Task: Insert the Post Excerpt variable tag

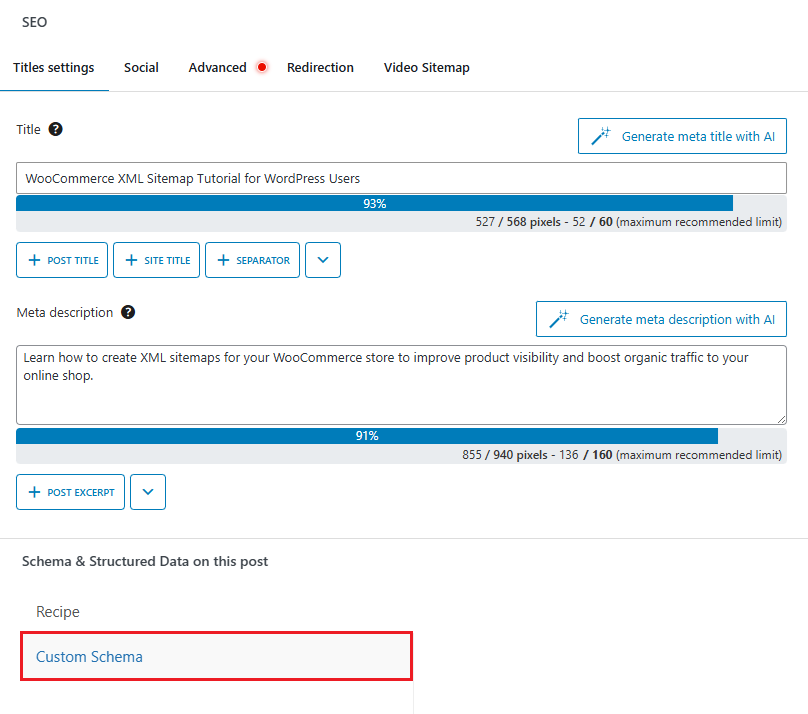Action: click(x=71, y=492)
